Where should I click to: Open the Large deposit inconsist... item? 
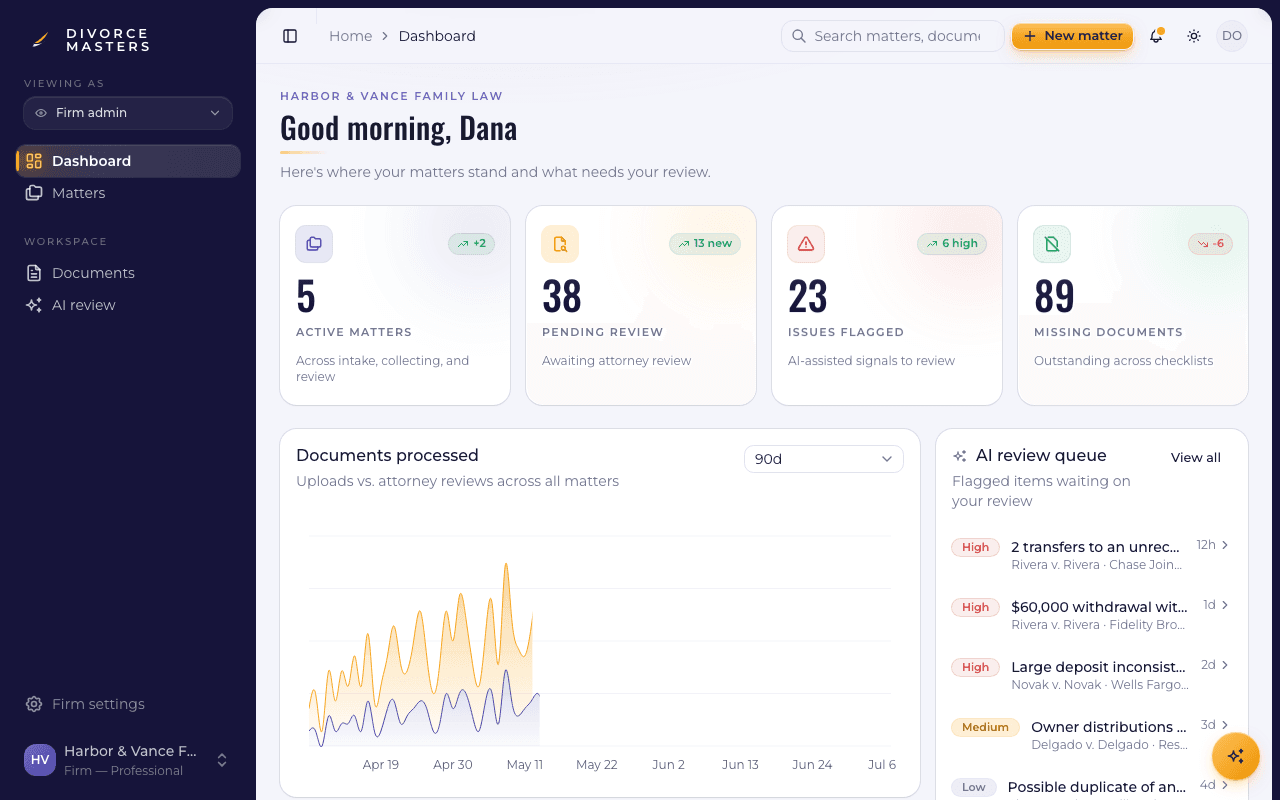pos(1091,675)
